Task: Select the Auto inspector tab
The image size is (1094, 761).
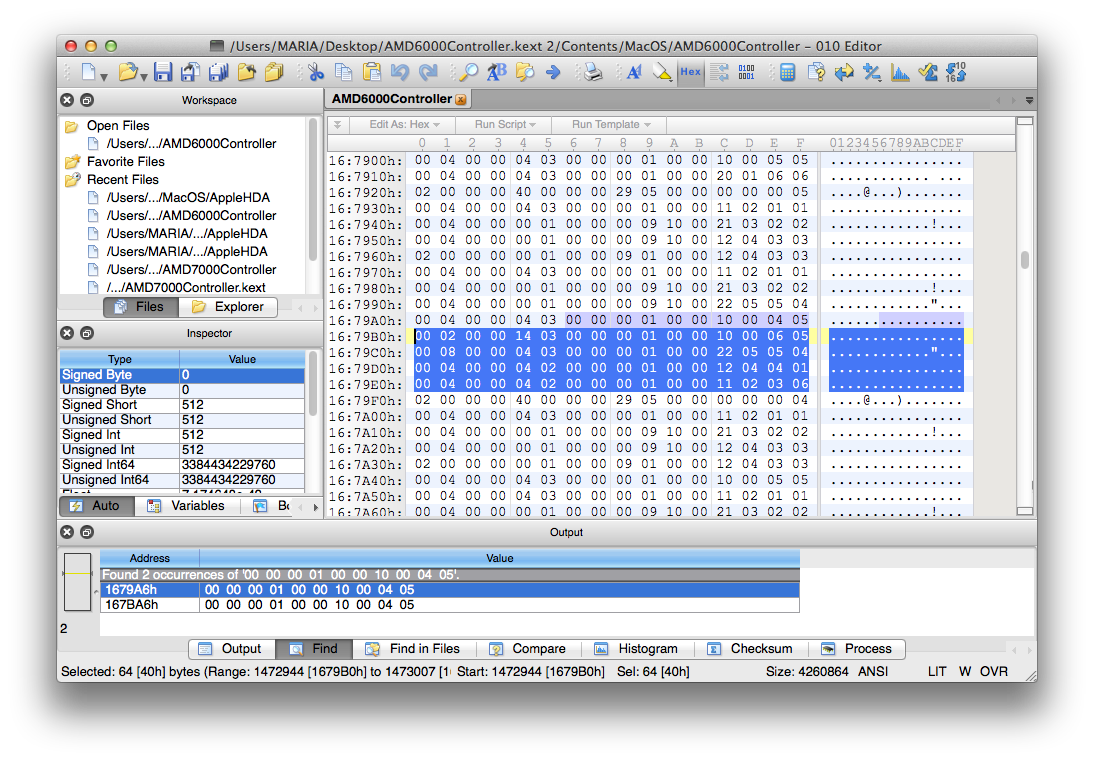Action: pyautogui.click(x=97, y=506)
